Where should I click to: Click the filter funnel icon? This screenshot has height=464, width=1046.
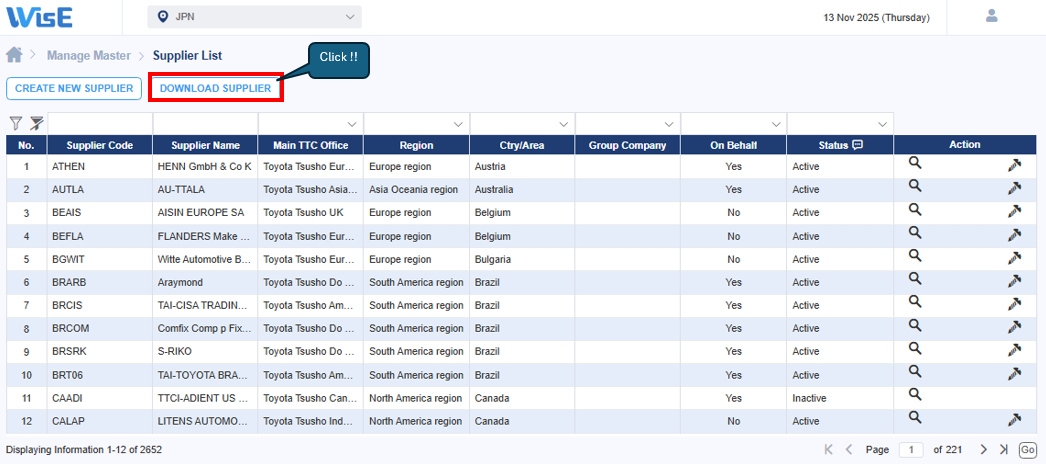(x=15, y=123)
